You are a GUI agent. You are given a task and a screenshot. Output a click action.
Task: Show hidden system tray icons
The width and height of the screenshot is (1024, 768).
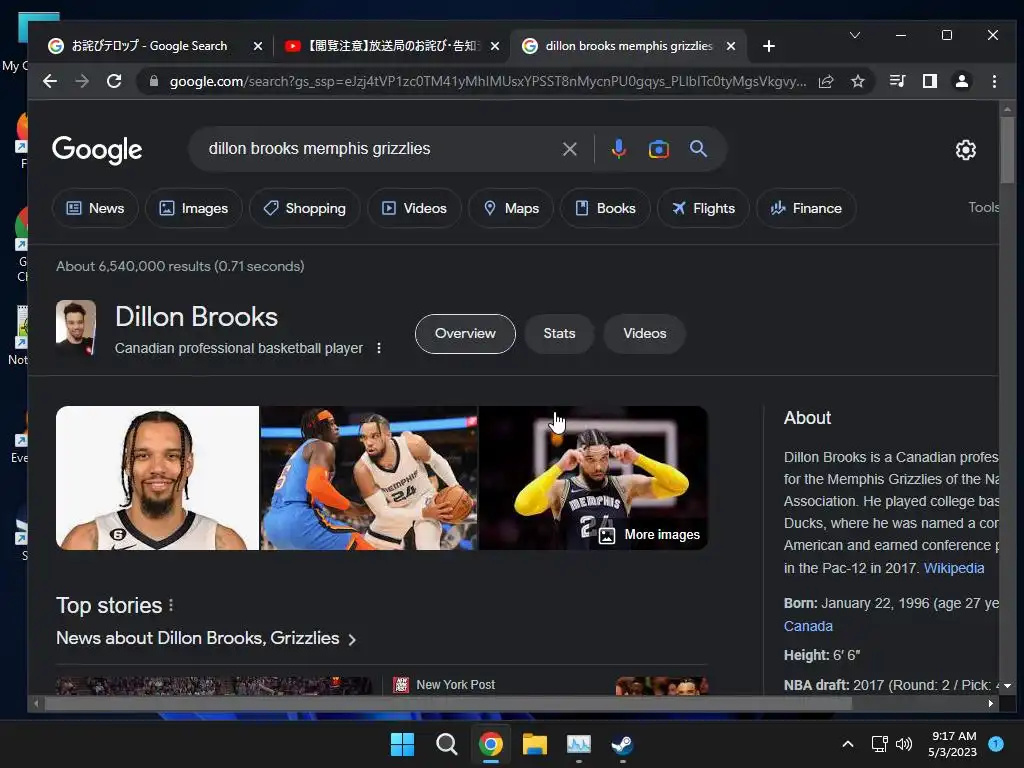tap(848, 744)
